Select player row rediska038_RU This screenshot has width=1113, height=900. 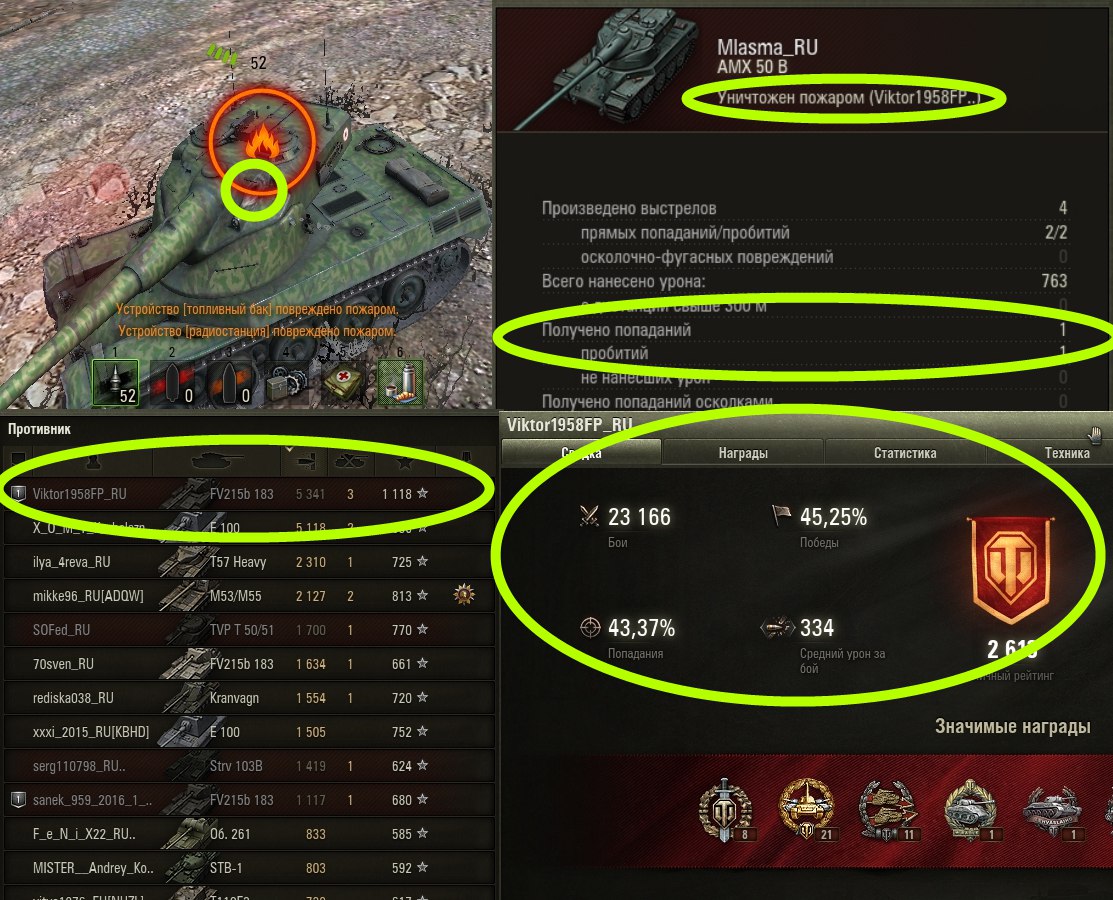(249, 698)
